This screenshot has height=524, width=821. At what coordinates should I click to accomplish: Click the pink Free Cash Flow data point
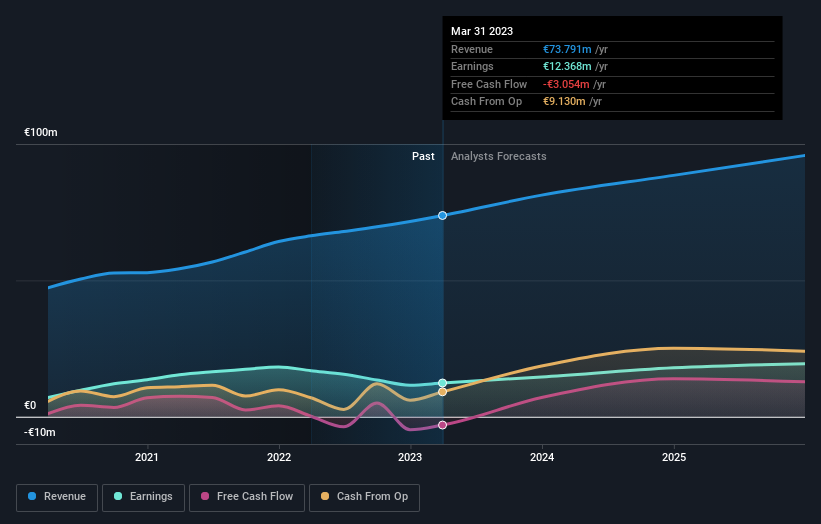click(442, 425)
